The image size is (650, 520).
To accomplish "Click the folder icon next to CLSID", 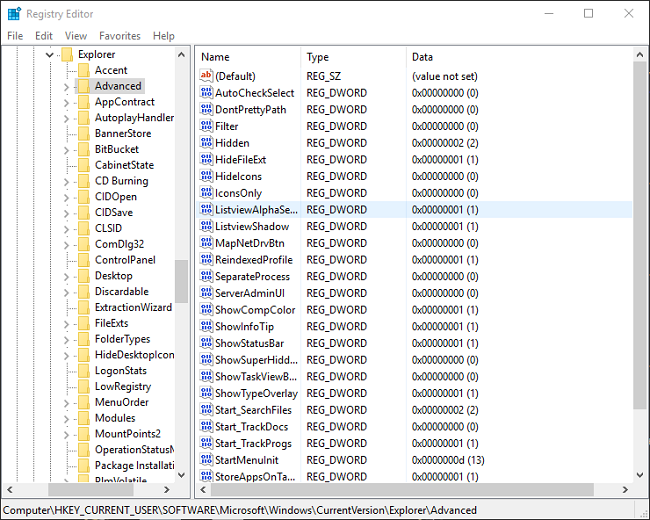I will click(x=84, y=228).
